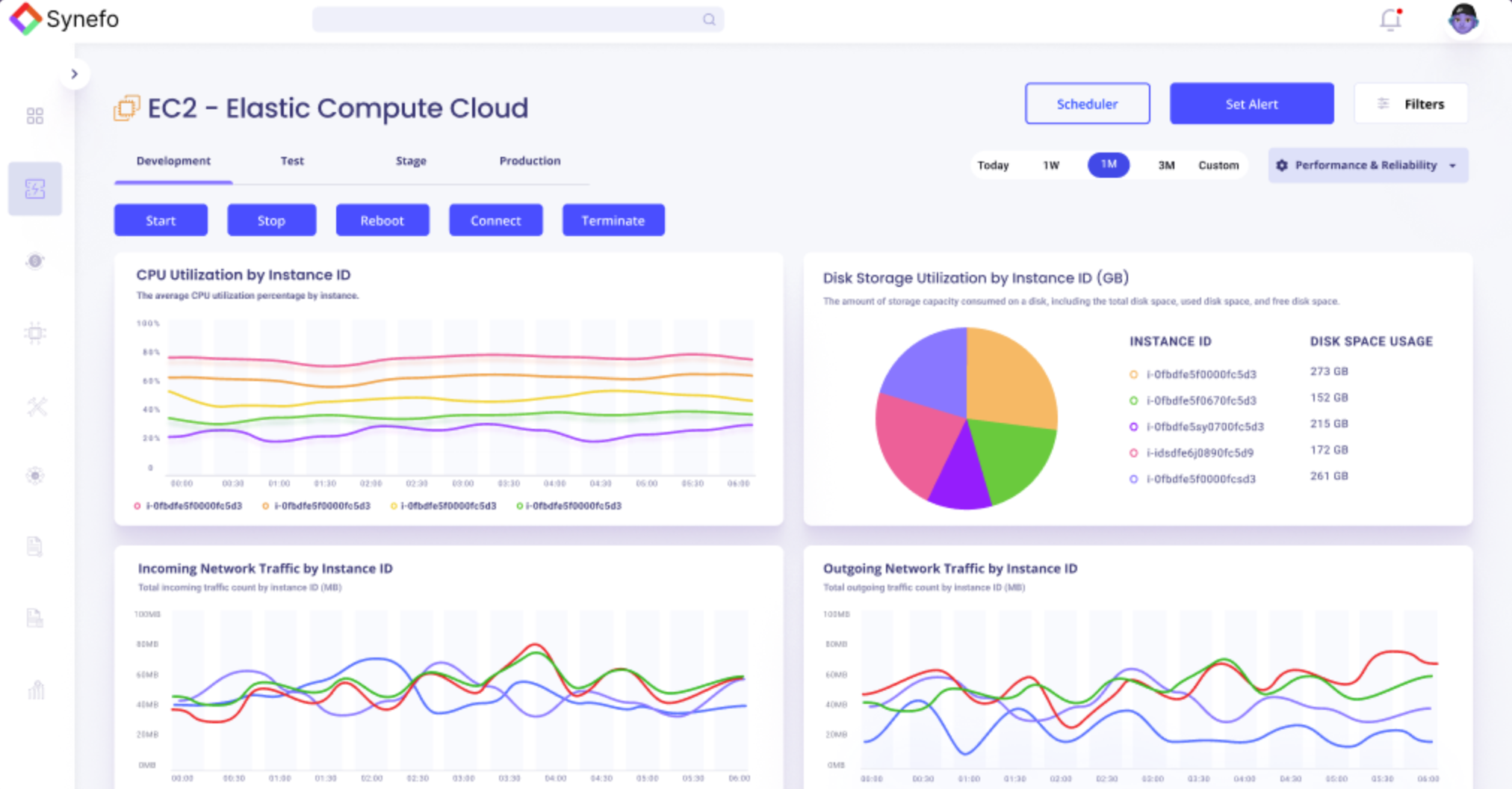Switch to the Test tab

pyautogui.click(x=292, y=161)
